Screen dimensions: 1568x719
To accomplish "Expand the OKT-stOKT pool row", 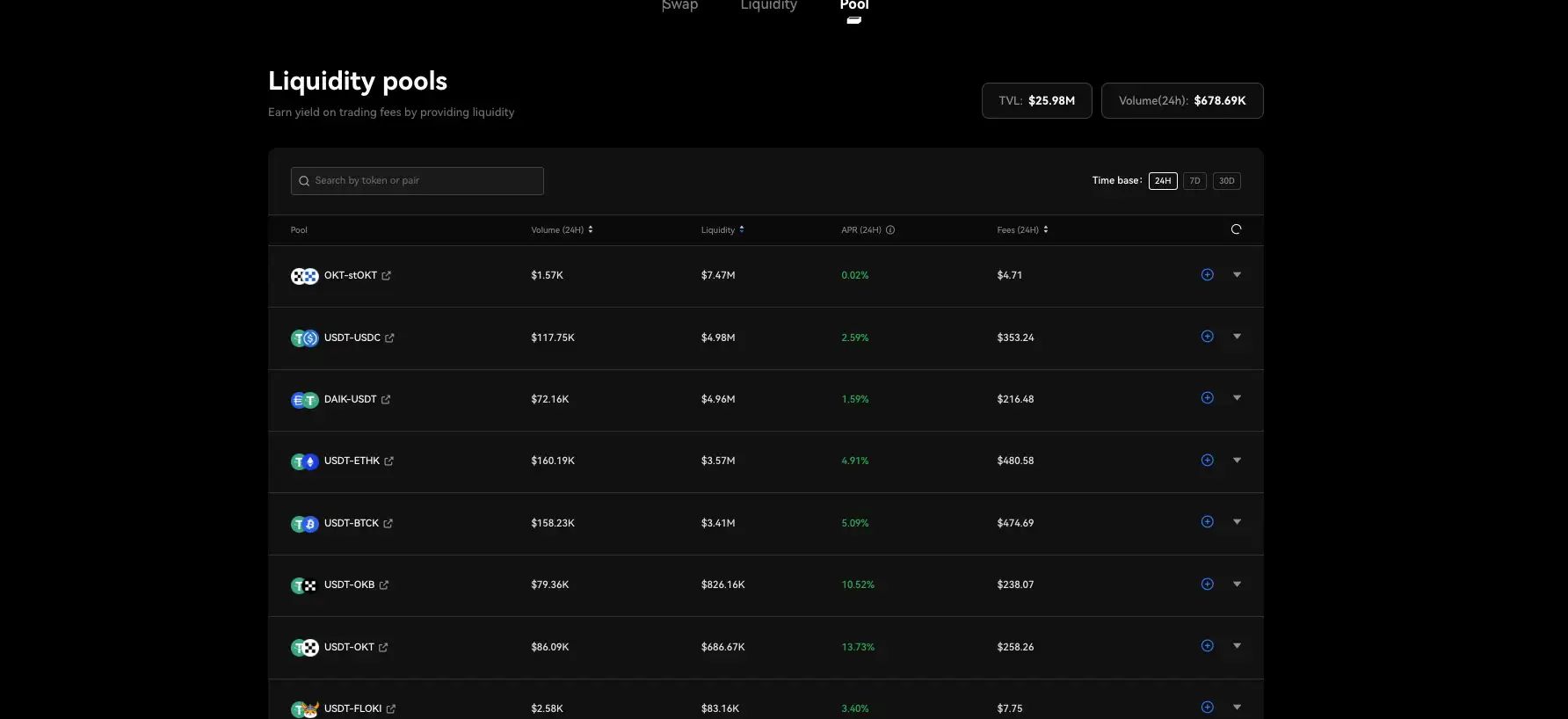I will click(1237, 275).
